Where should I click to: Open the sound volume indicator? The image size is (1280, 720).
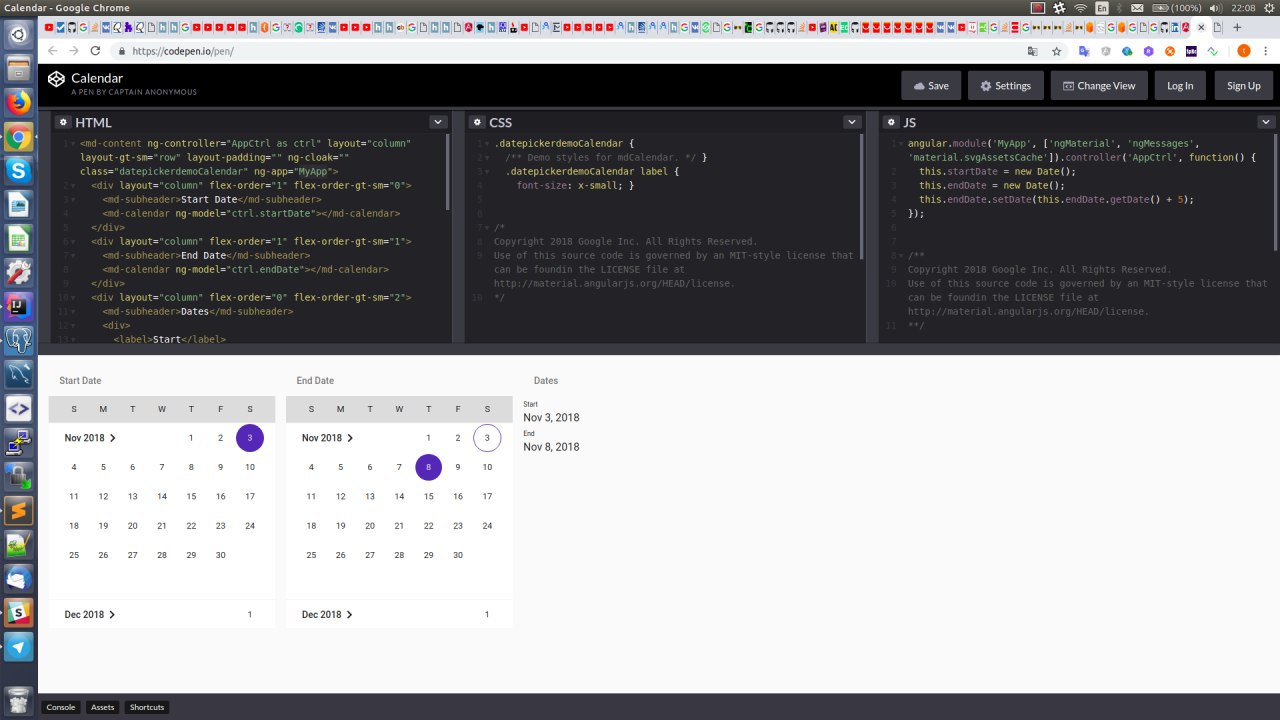pyautogui.click(x=1217, y=8)
